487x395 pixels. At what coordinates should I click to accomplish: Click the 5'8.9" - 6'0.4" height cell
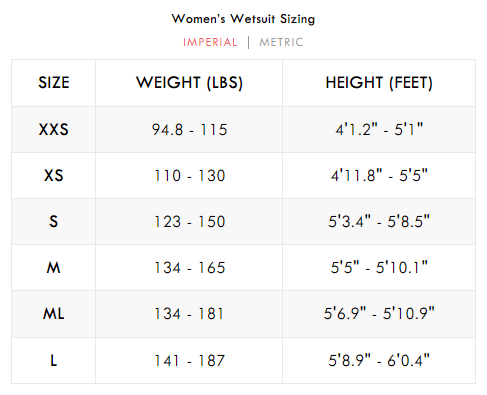379,360
